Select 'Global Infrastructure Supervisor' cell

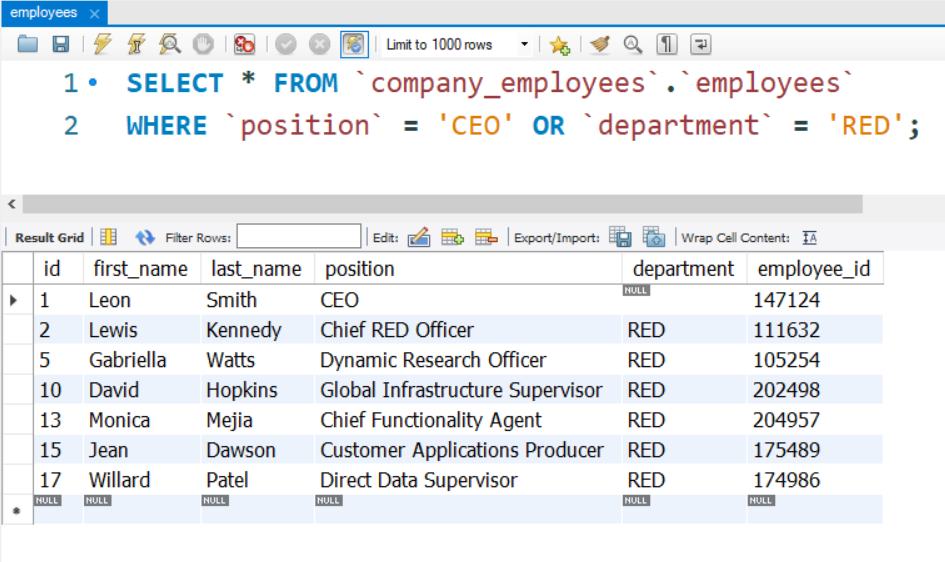click(x=468, y=390)
